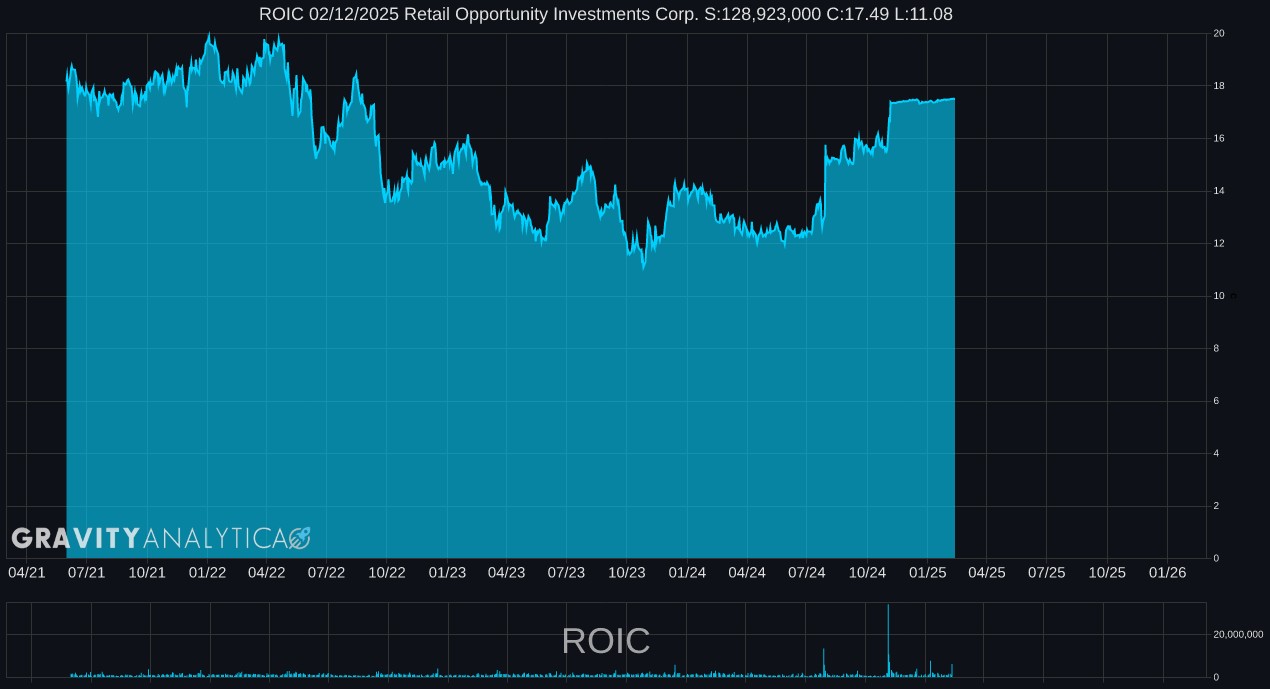Select the 01/22 date label on x-axis

tap(207, 573)
